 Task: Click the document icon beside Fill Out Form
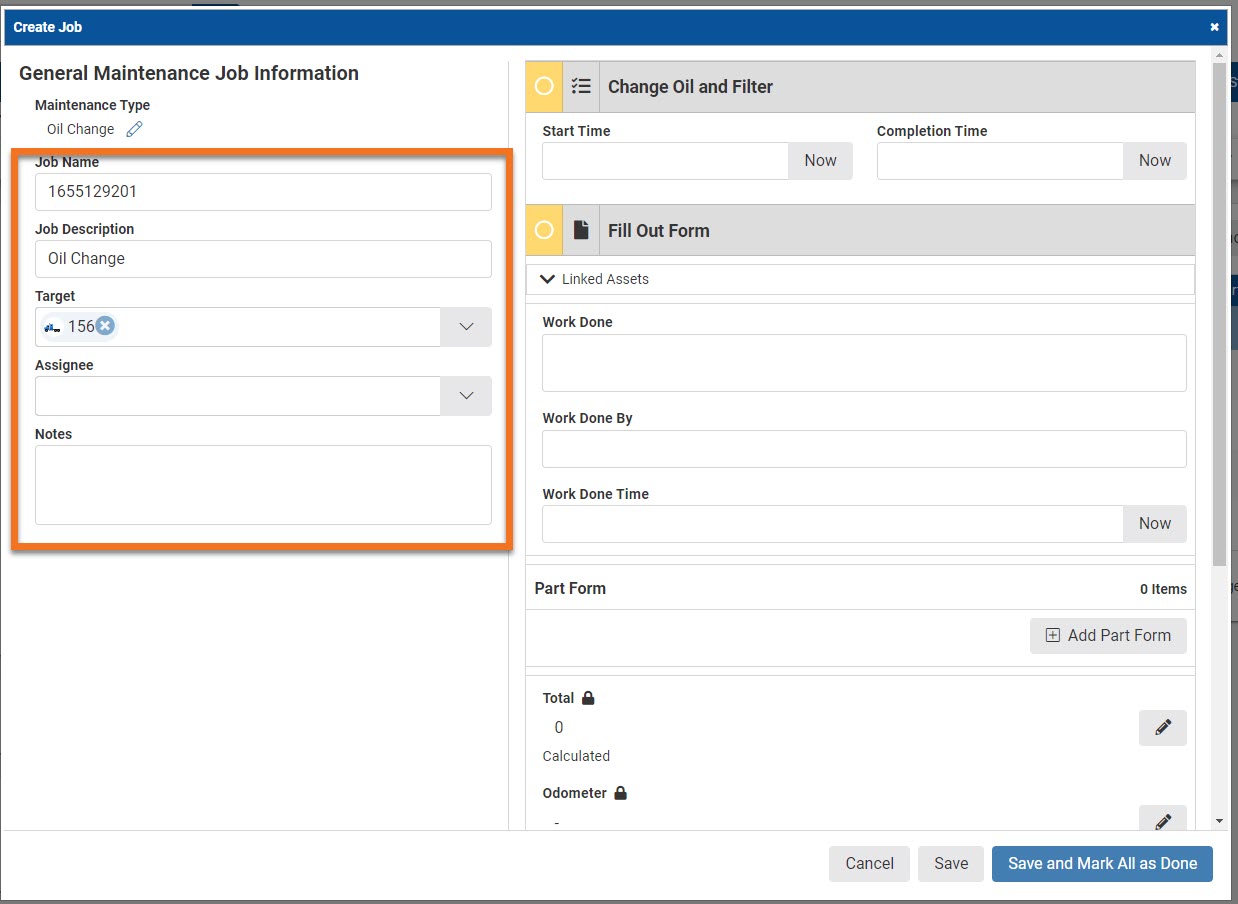[581, 230]
